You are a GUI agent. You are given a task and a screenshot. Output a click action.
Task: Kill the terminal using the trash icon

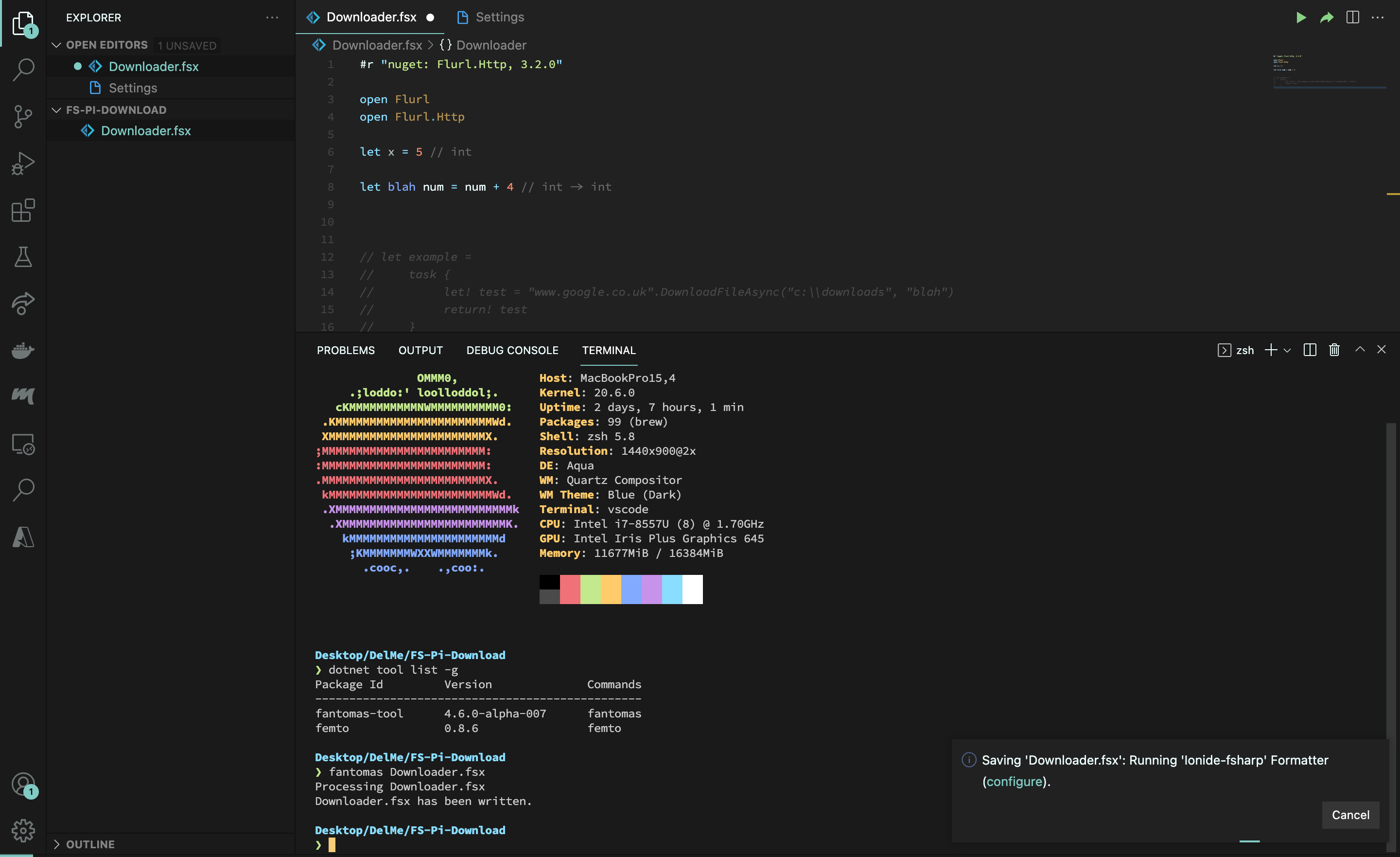pos(1334,350)
